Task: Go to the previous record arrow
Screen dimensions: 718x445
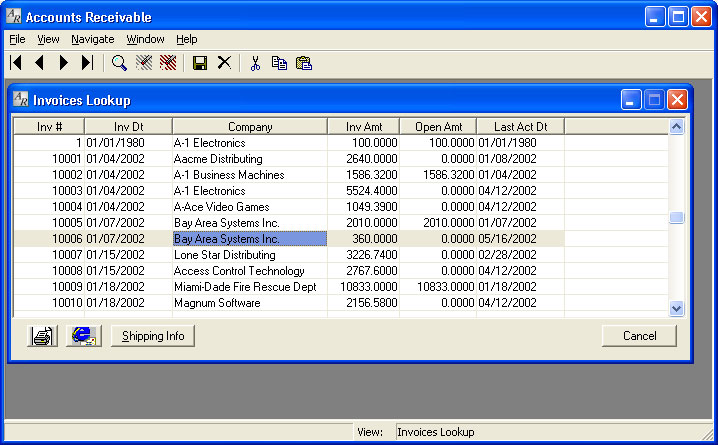Action: point(40,63)
